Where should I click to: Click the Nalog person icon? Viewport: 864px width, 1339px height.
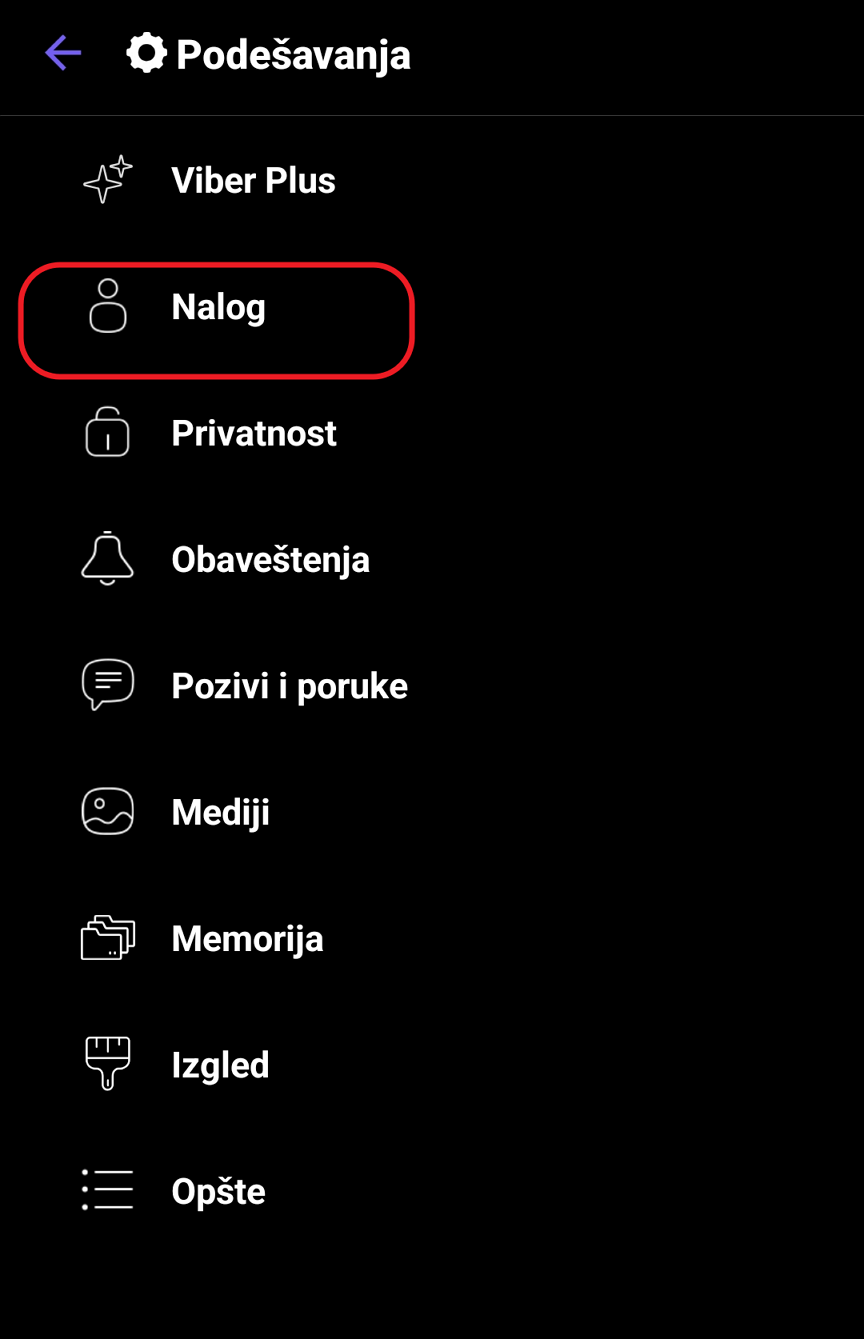pos(108,306)
